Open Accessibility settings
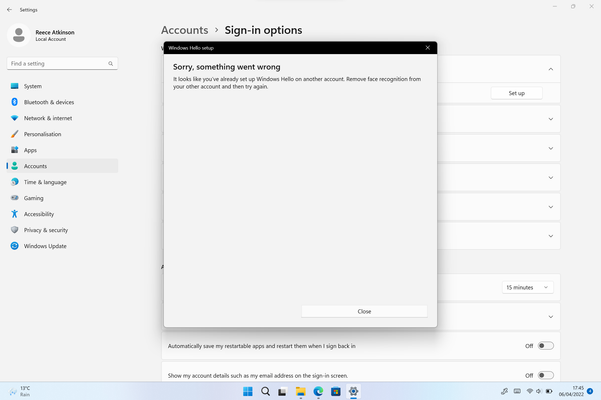 62,214
